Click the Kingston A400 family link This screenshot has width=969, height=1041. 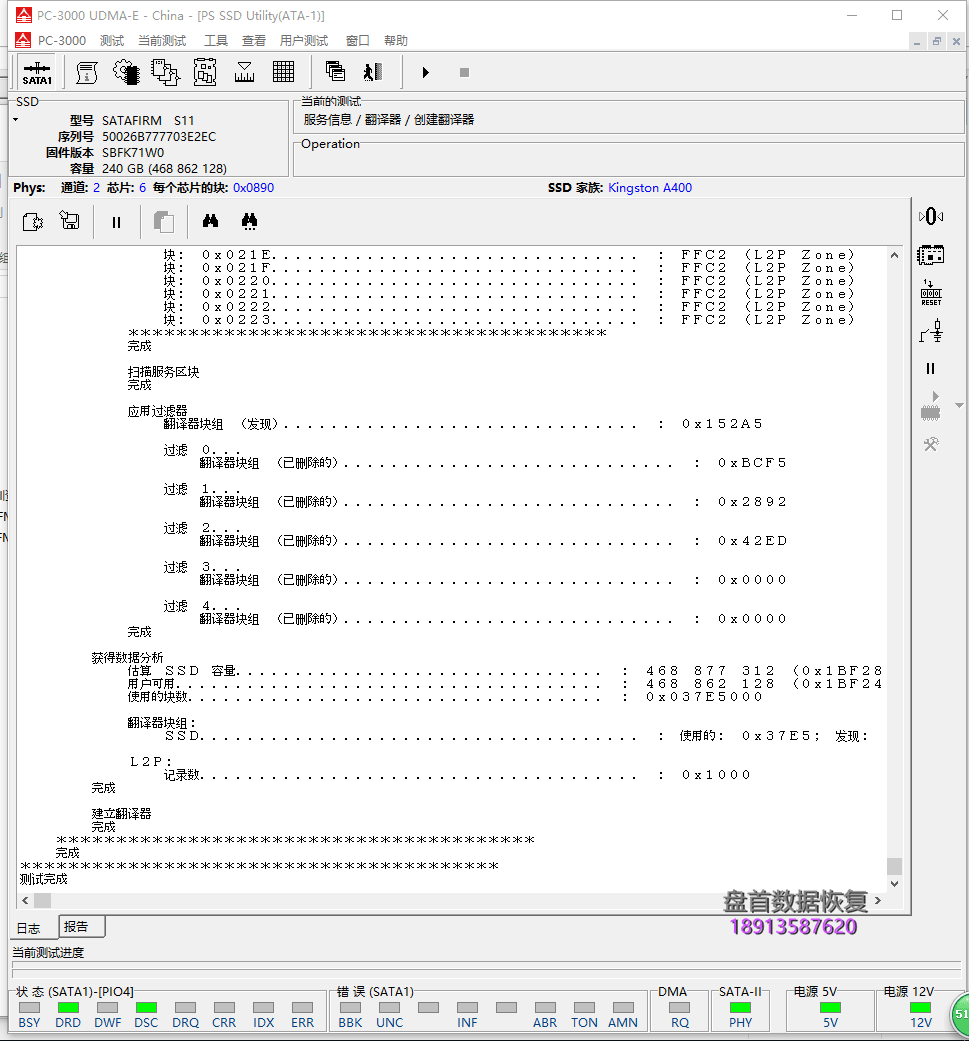650,188
